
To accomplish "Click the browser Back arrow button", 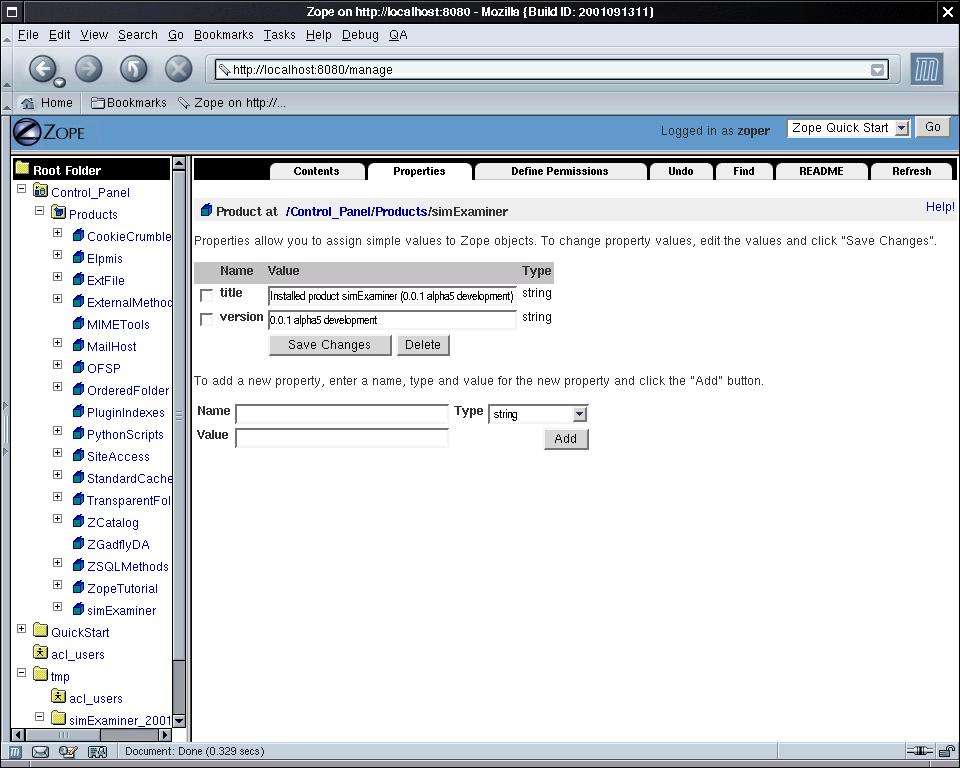I will 42,69.
